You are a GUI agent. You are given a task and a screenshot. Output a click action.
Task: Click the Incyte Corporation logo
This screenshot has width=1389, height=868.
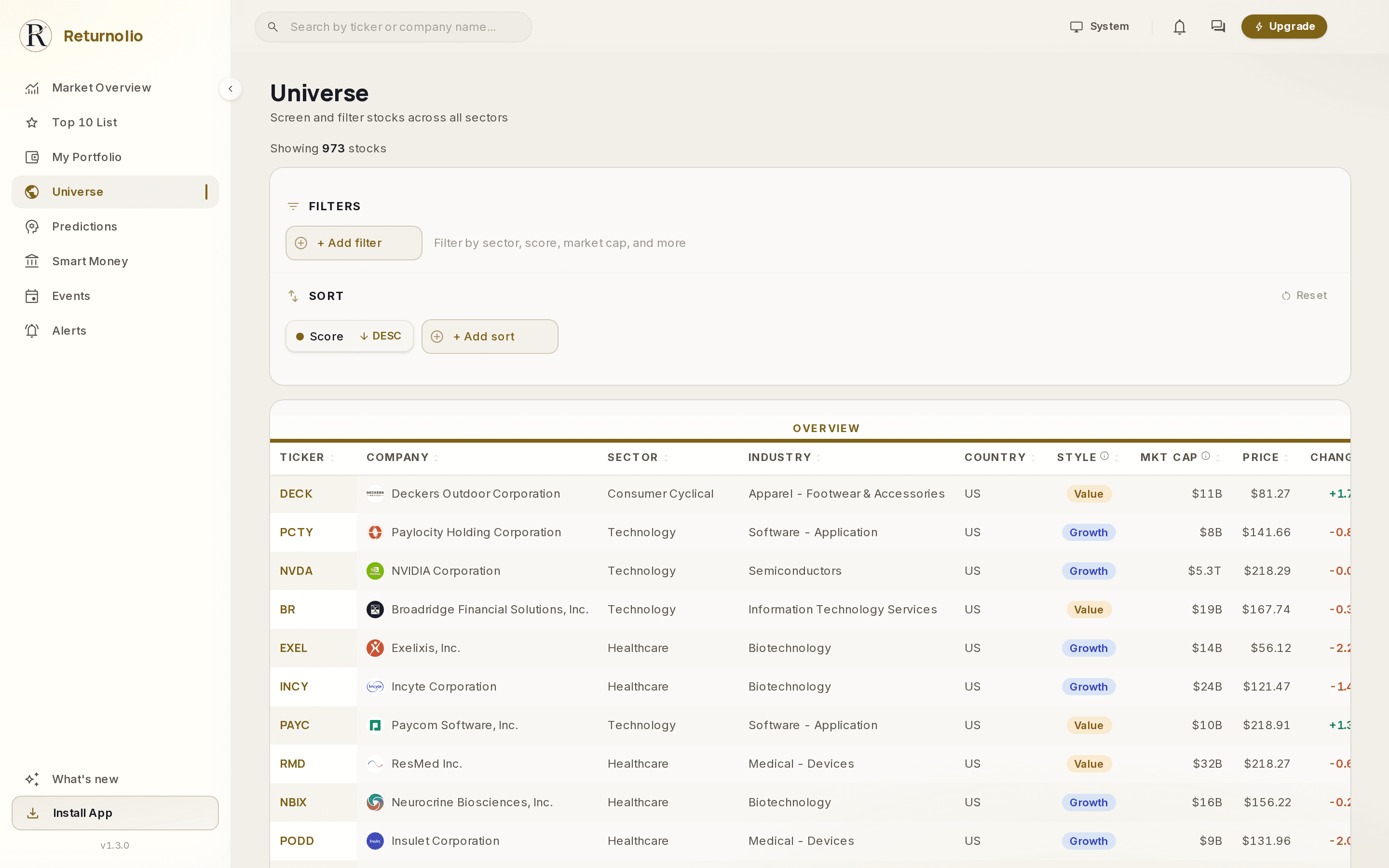(375, 686)
